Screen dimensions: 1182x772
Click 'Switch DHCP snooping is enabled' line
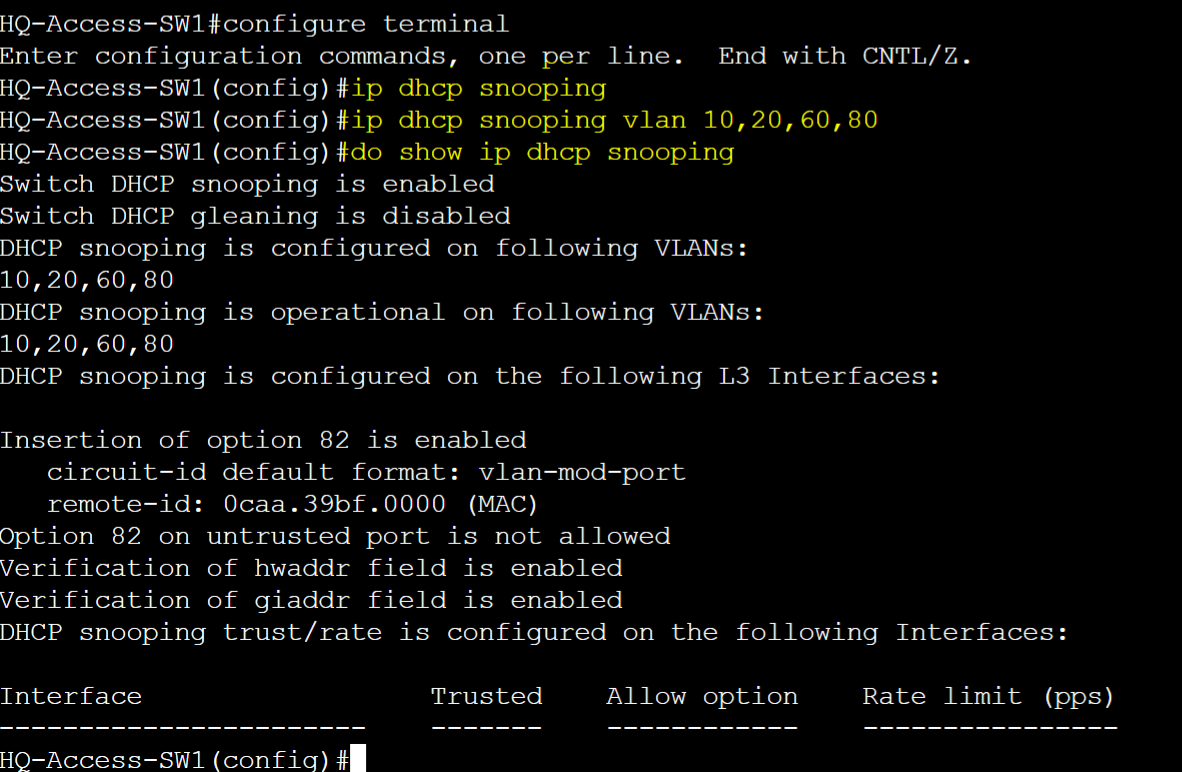[x=247, y=185]
